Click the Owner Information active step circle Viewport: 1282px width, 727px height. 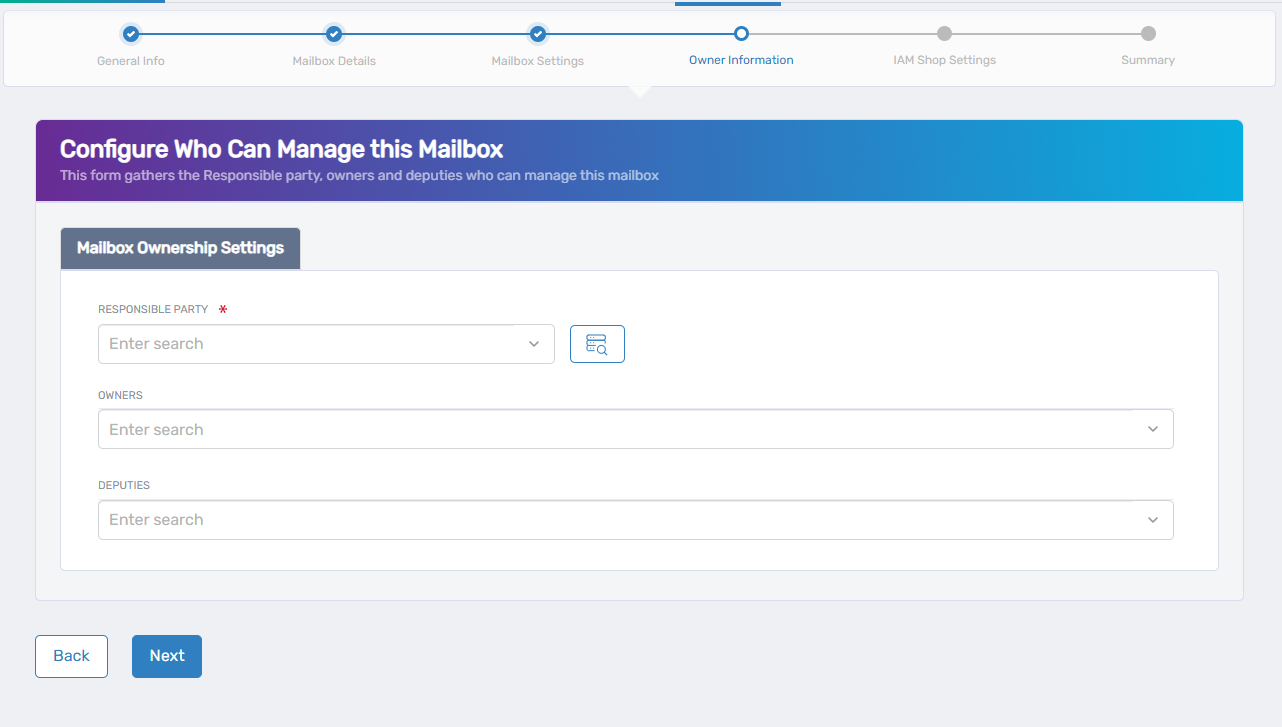[x=741, y=34]
